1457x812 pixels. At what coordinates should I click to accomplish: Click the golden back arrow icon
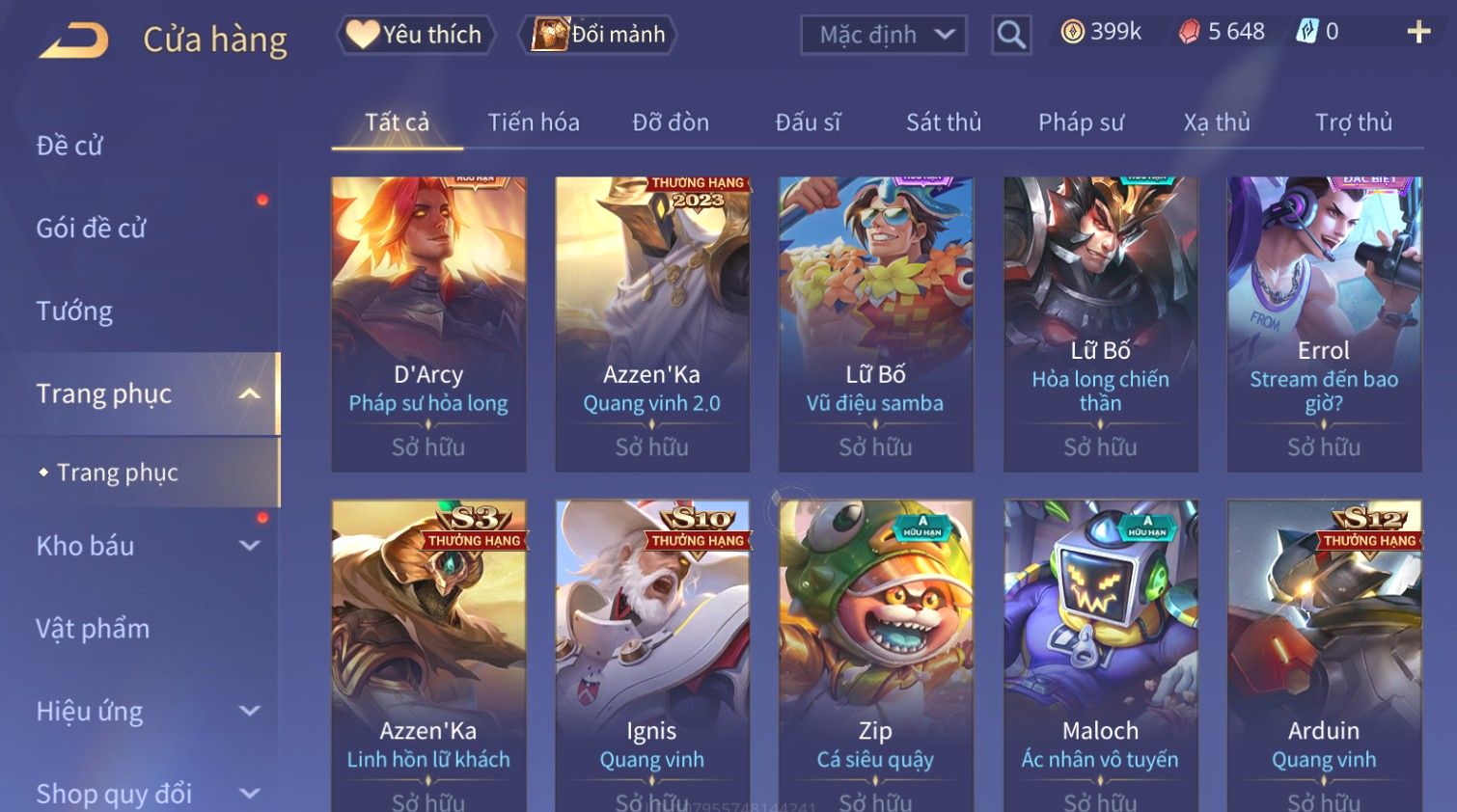click(74, 41)
